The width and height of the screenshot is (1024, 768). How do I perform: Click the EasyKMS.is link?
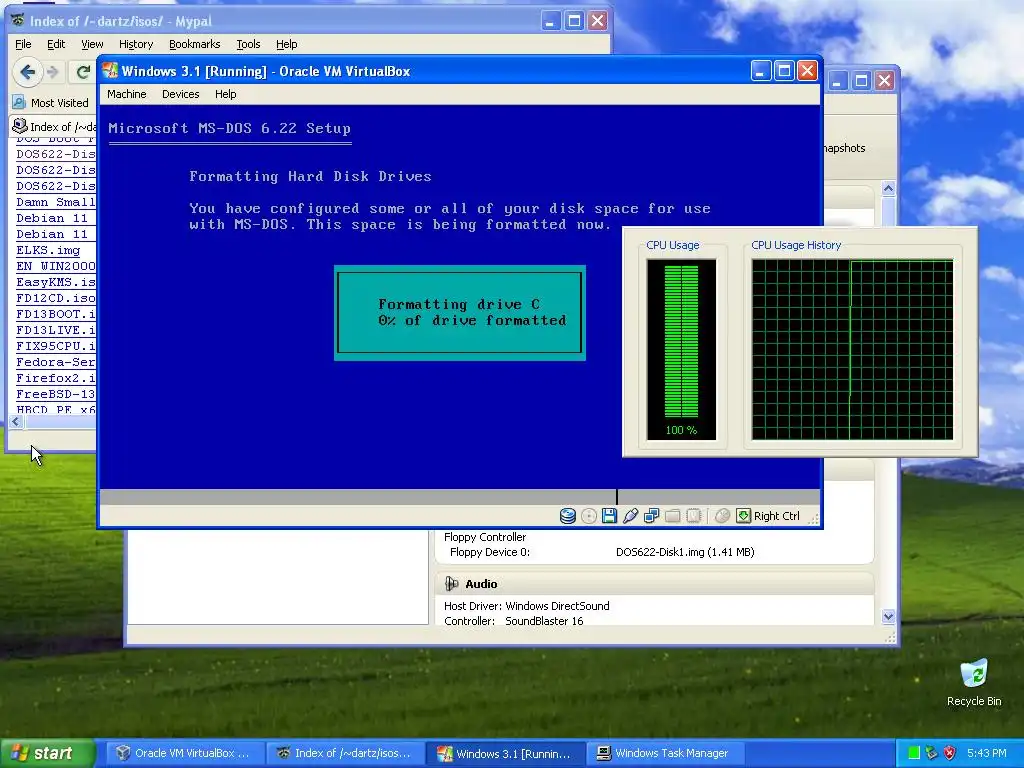pyautogui.click(x=56, y=282)
